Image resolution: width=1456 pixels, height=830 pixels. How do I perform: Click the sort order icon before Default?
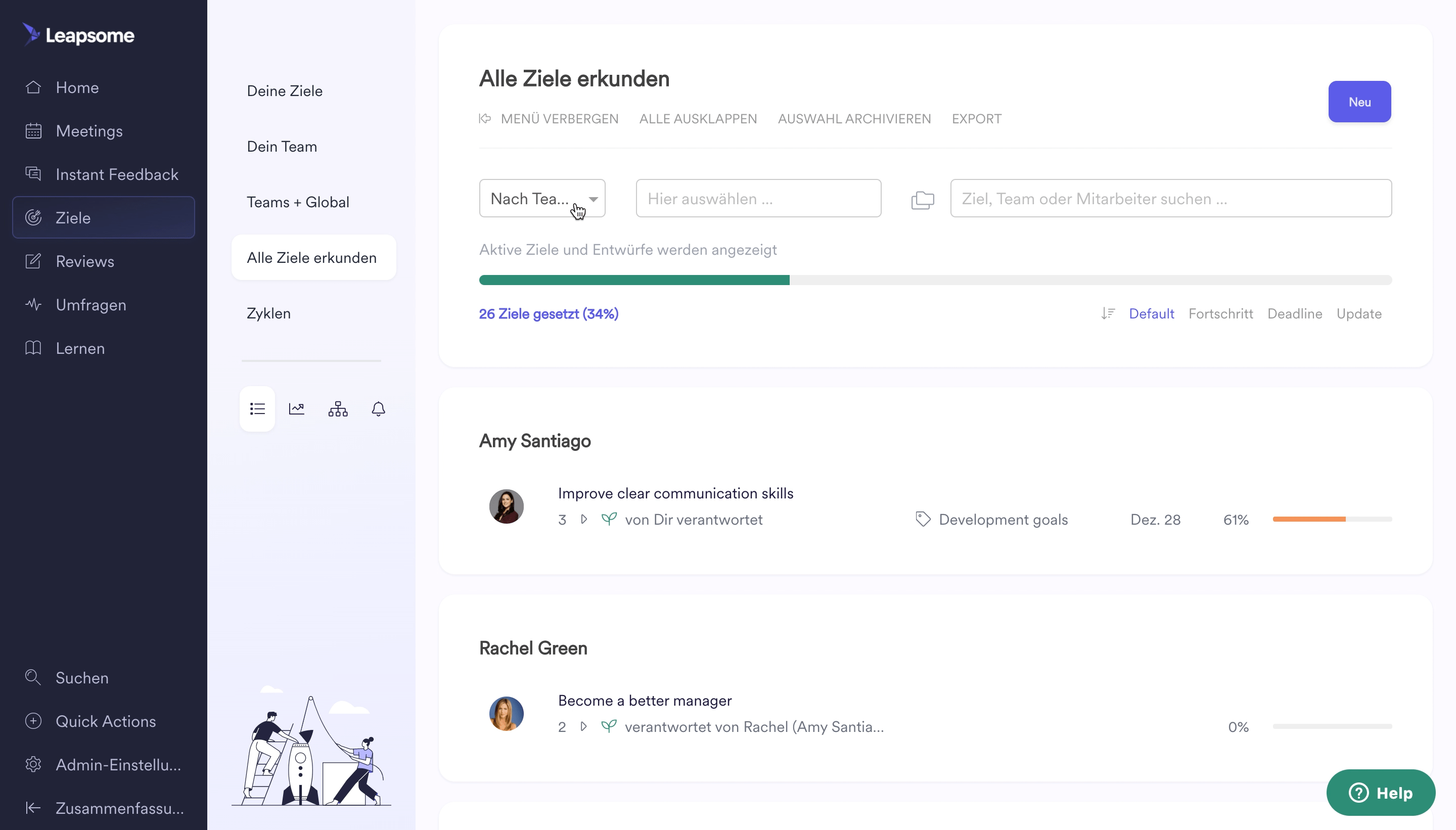point(1108,313)
